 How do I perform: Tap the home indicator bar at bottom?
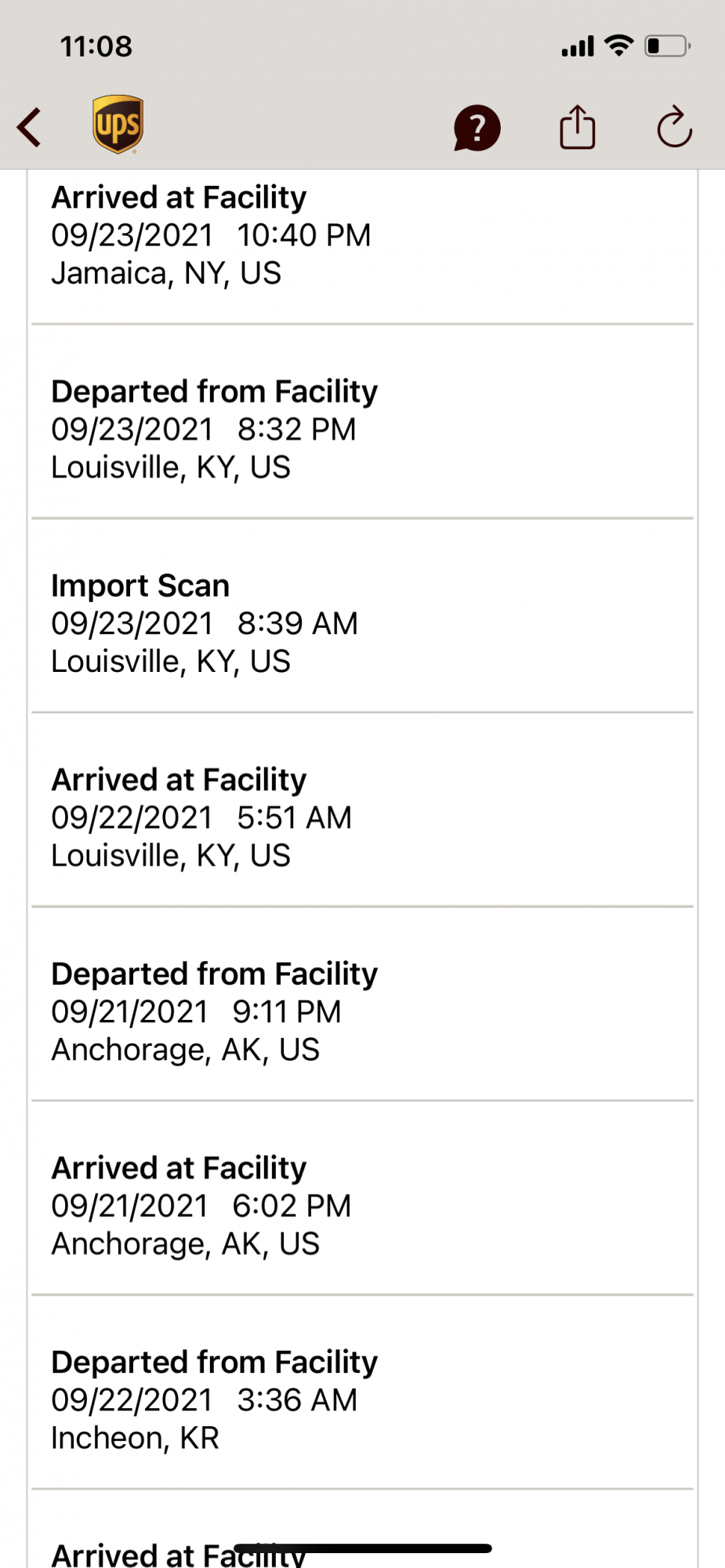tap(362, 1548)
